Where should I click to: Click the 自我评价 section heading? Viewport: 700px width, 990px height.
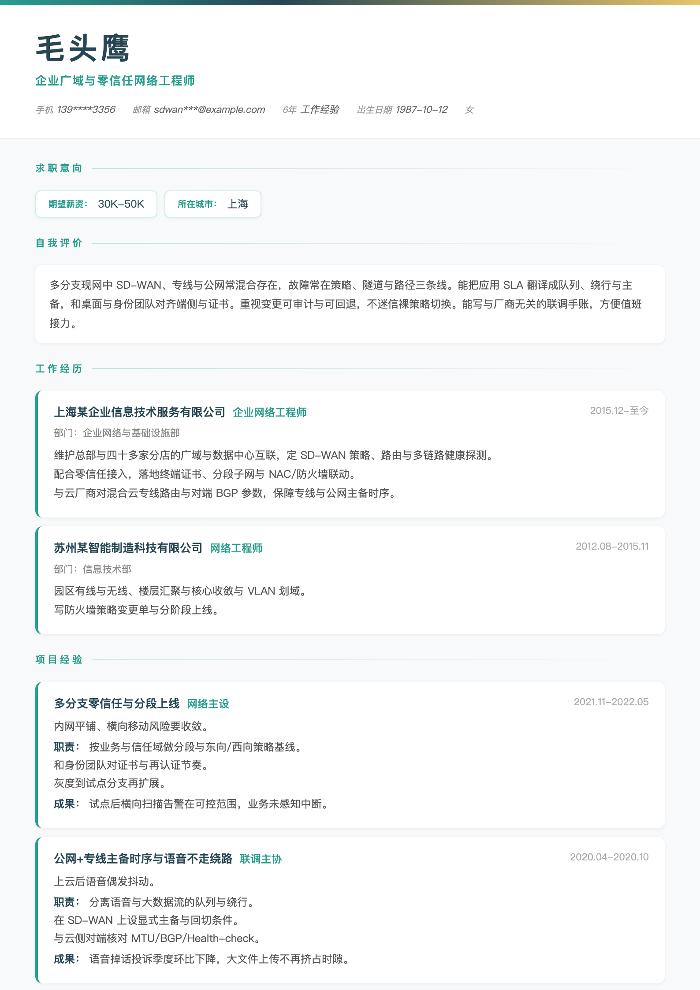(59, 242)
